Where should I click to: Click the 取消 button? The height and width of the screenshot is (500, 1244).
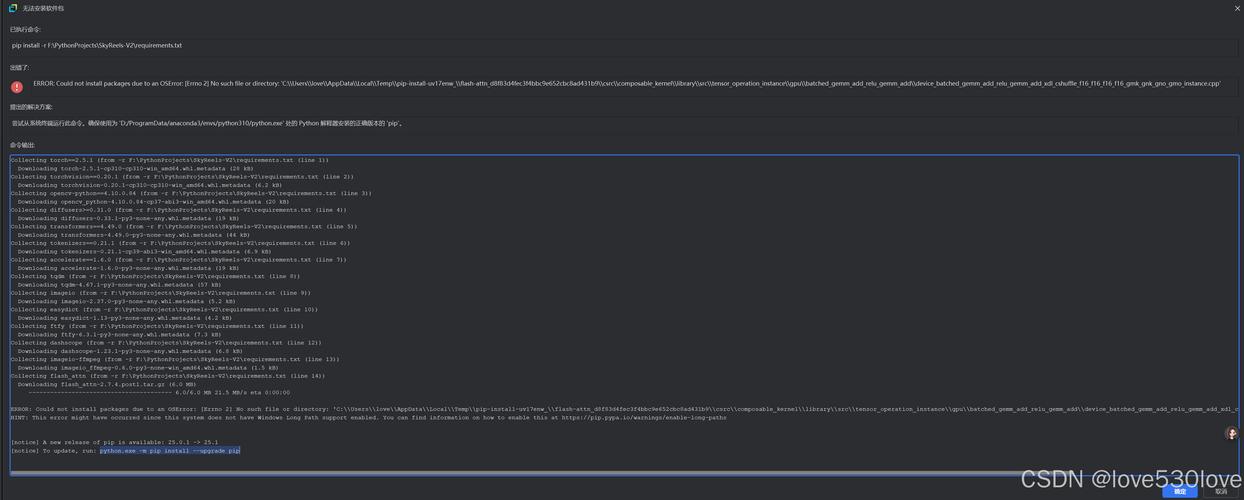(1221, 491)
